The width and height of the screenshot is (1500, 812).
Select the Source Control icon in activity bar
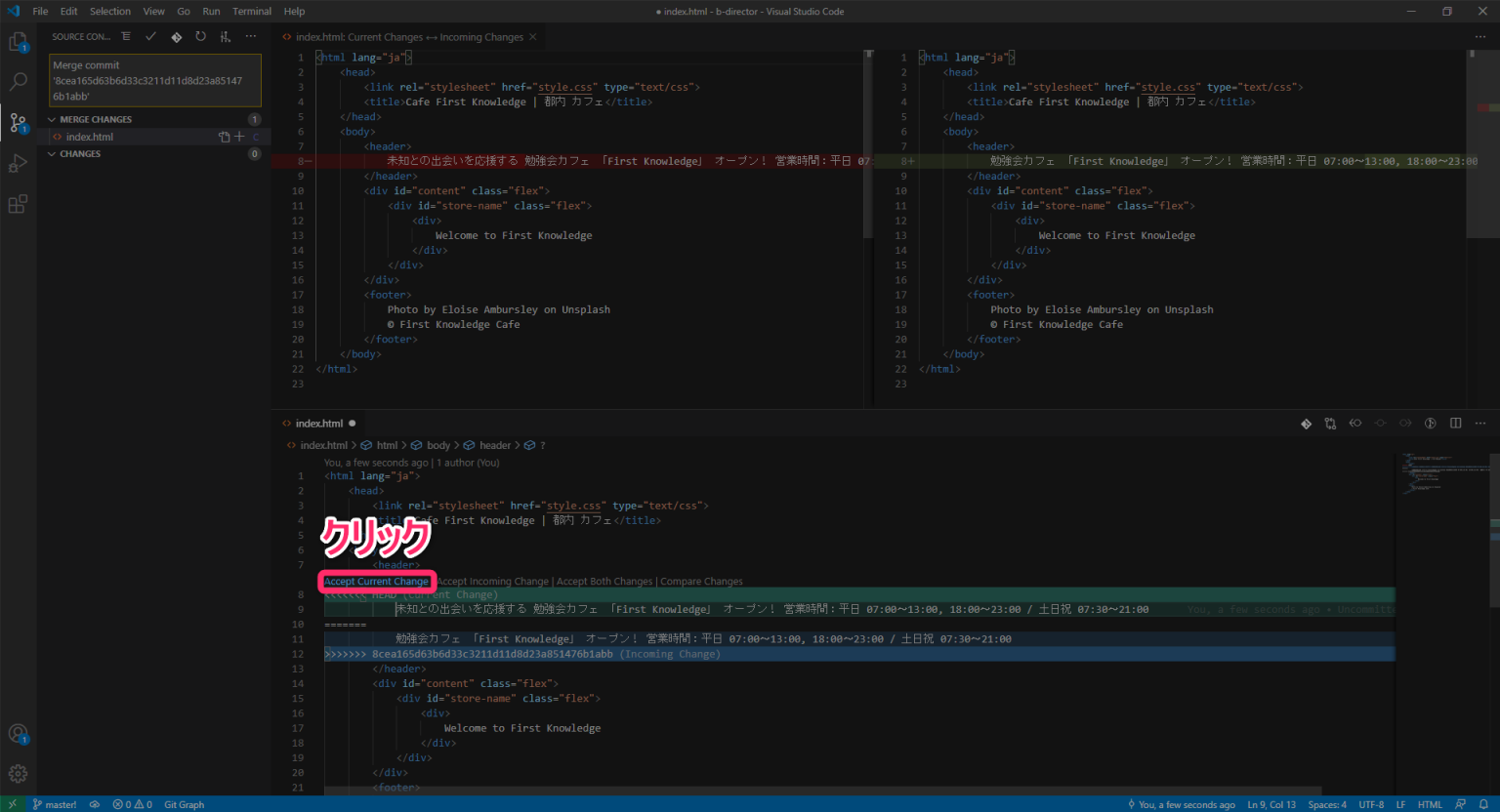[18, 121]
